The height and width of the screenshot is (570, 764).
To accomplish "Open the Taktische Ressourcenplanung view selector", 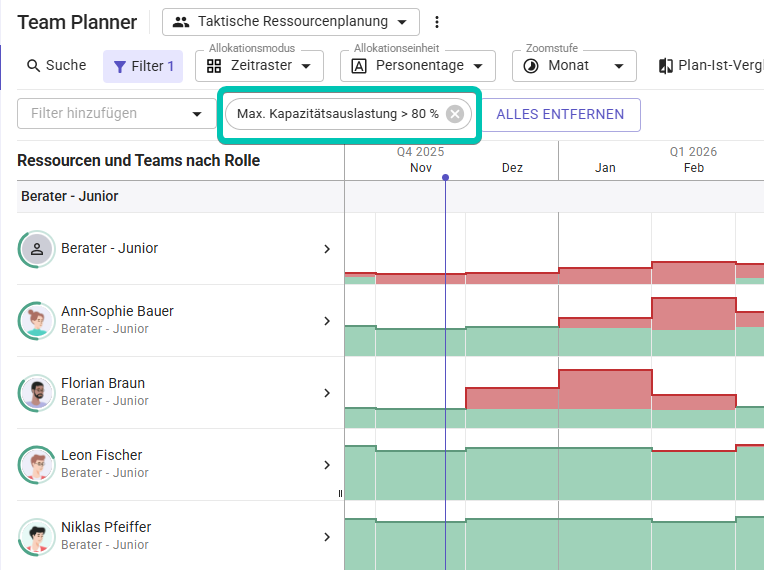I will [x=290, y=22].
